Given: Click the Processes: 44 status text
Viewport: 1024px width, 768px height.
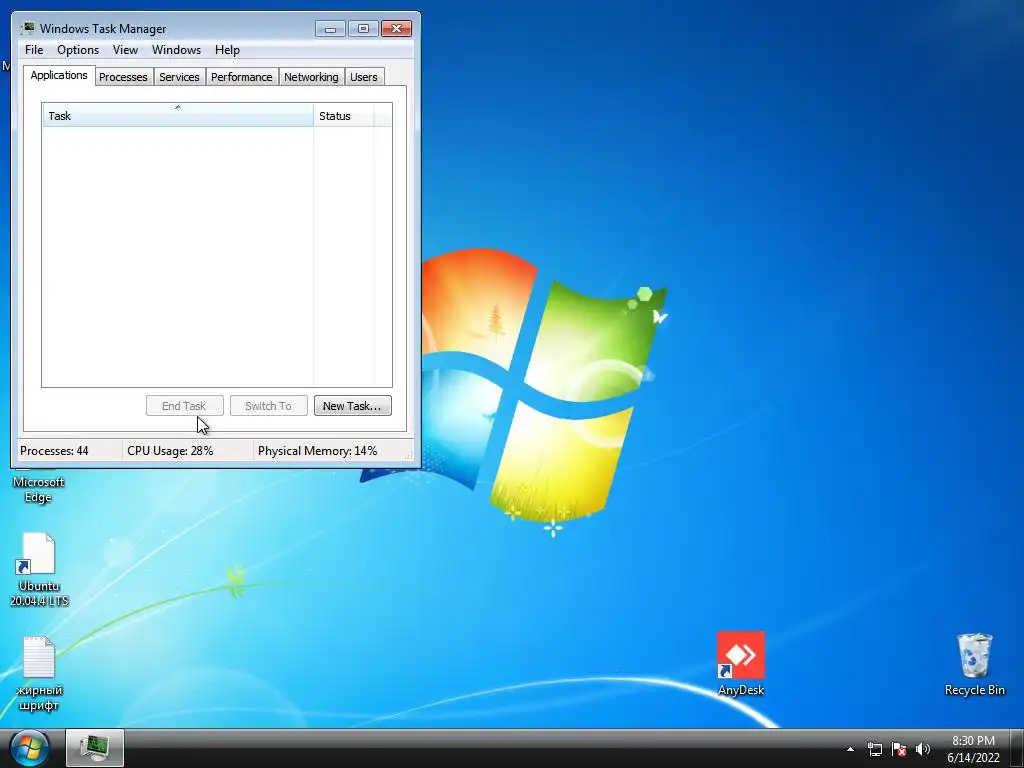Looking at the screenshot, I should 54,451.
